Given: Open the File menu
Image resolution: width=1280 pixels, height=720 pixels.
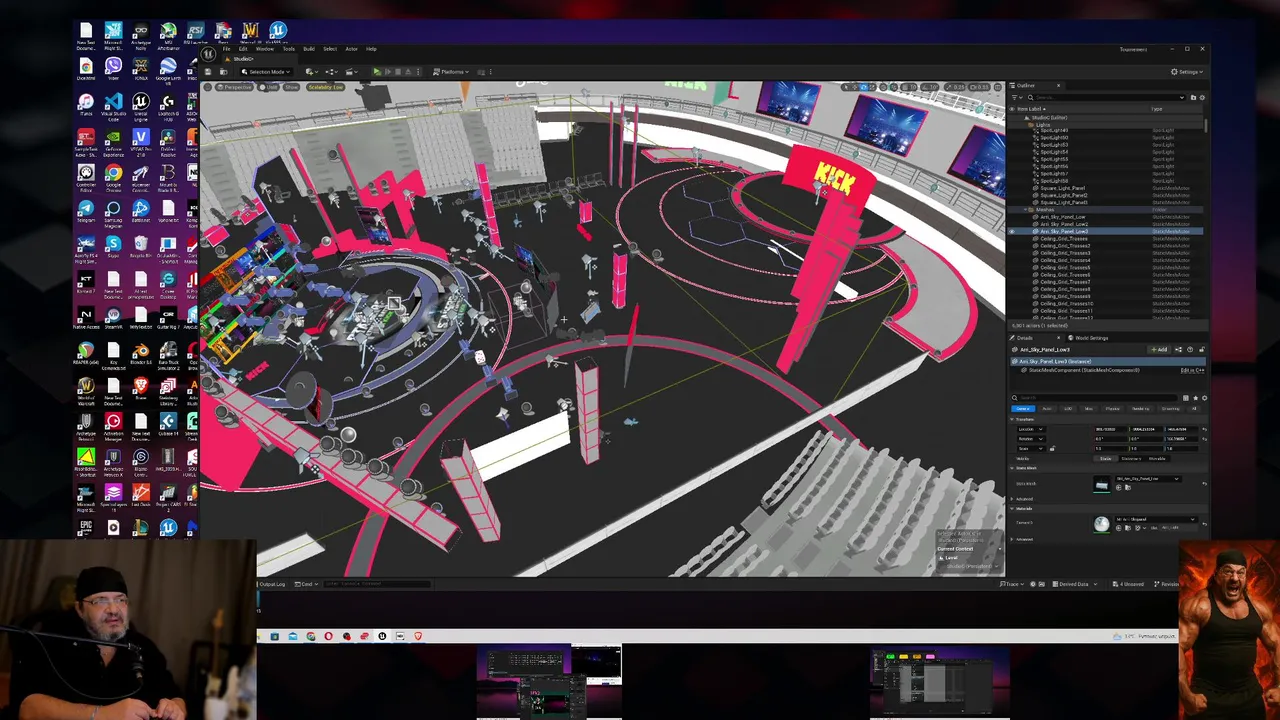Looking at the screenshot, I should [226, 49].
